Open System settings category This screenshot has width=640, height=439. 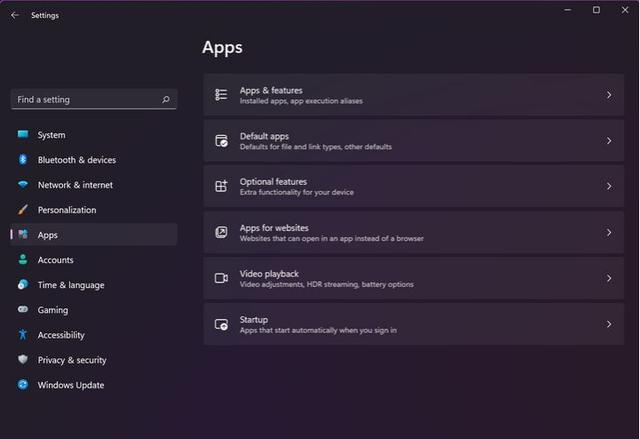pyautogui.click(x=94, y=135)
